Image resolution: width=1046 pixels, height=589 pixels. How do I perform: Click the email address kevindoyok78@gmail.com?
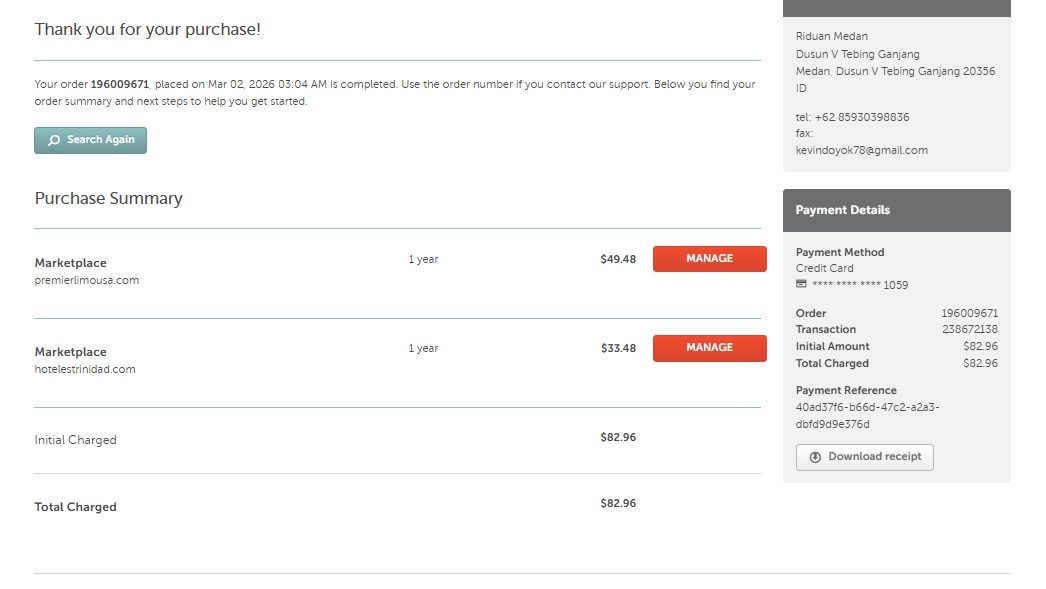pos(861,151)
